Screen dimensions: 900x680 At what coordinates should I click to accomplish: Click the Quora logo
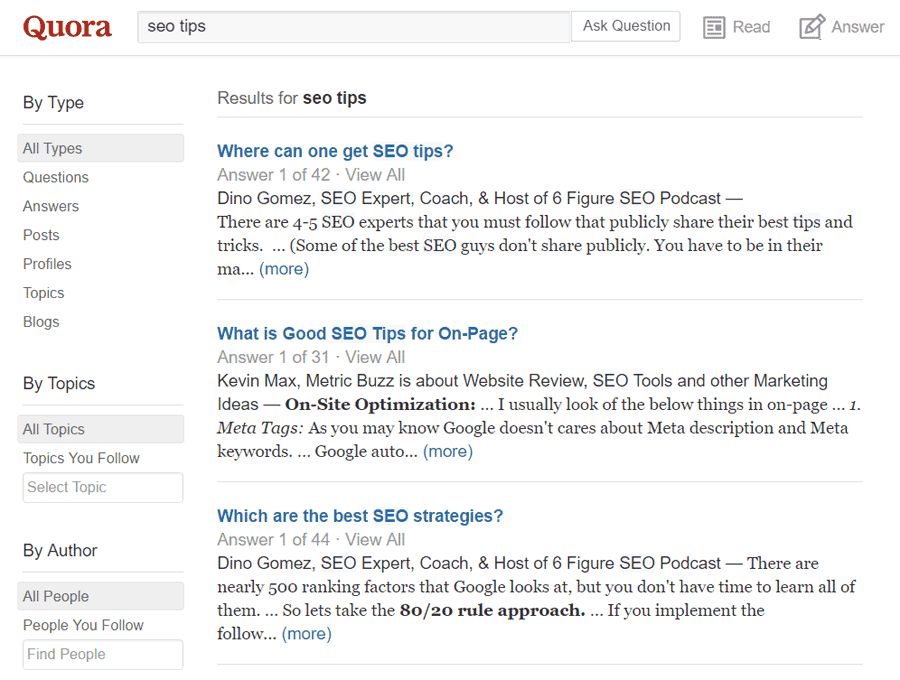(x=66, y=26)
